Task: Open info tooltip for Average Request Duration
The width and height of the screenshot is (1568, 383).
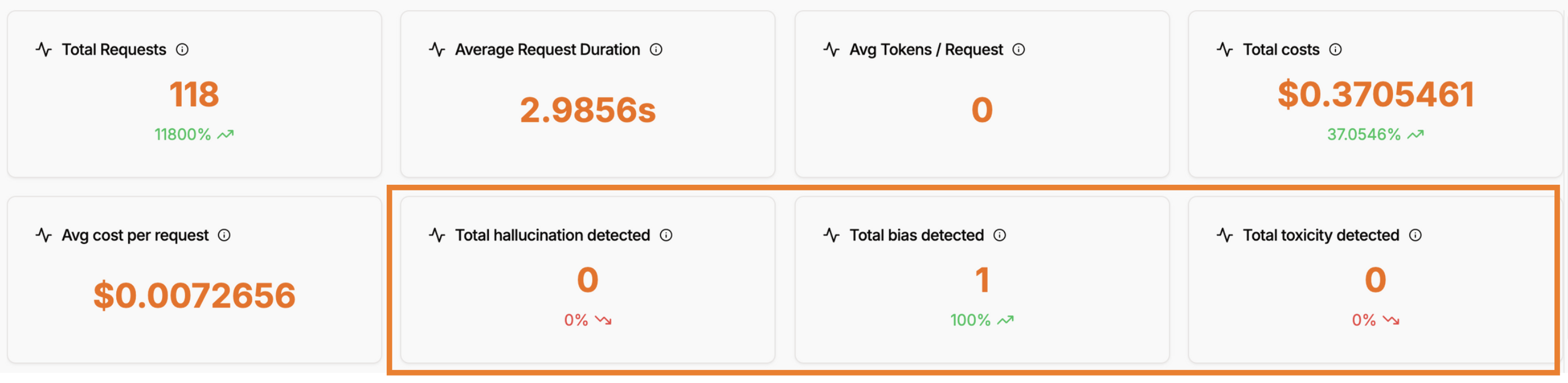Action: (655, 49)
